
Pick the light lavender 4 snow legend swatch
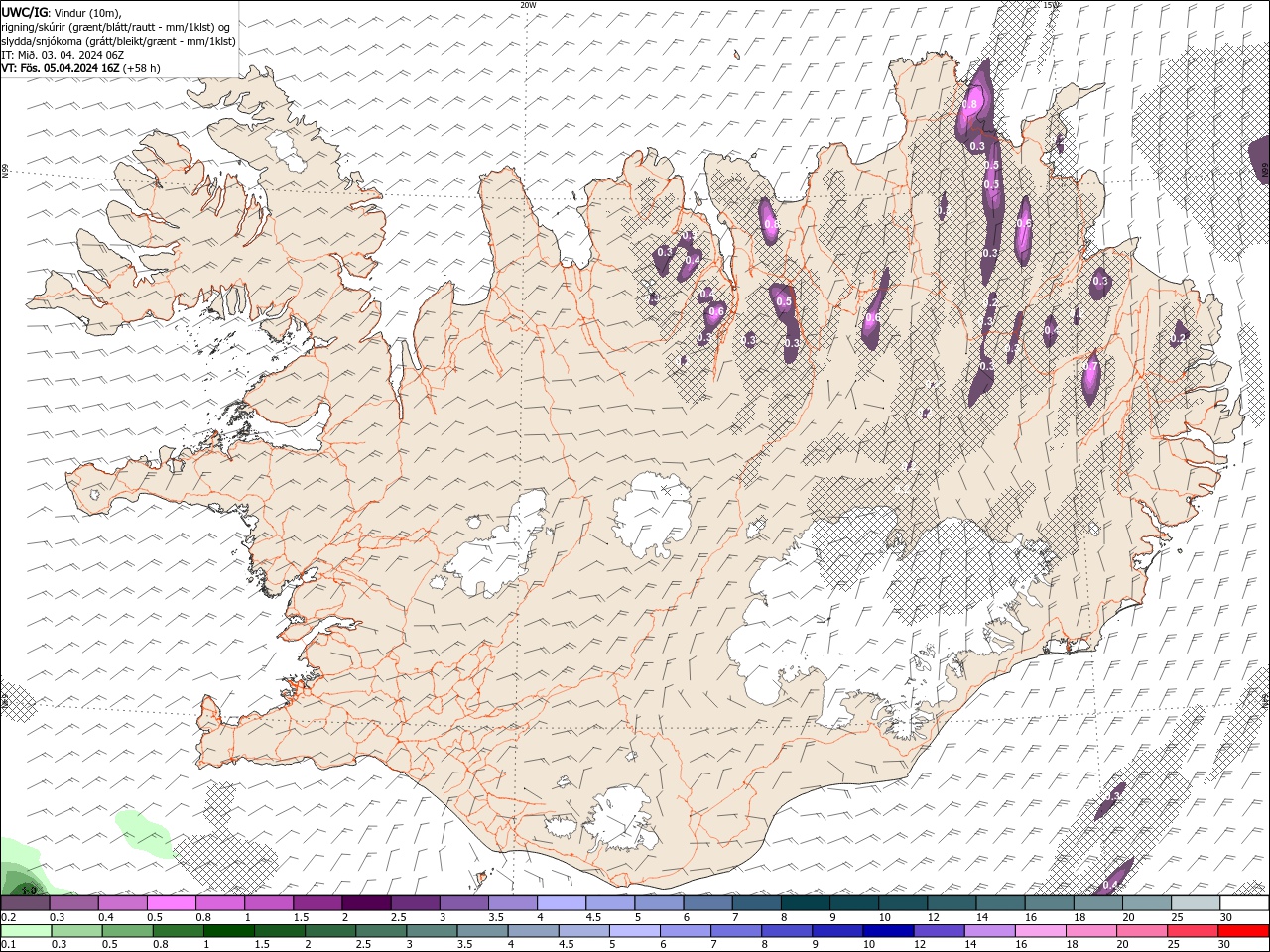click(x=562, y=903)
